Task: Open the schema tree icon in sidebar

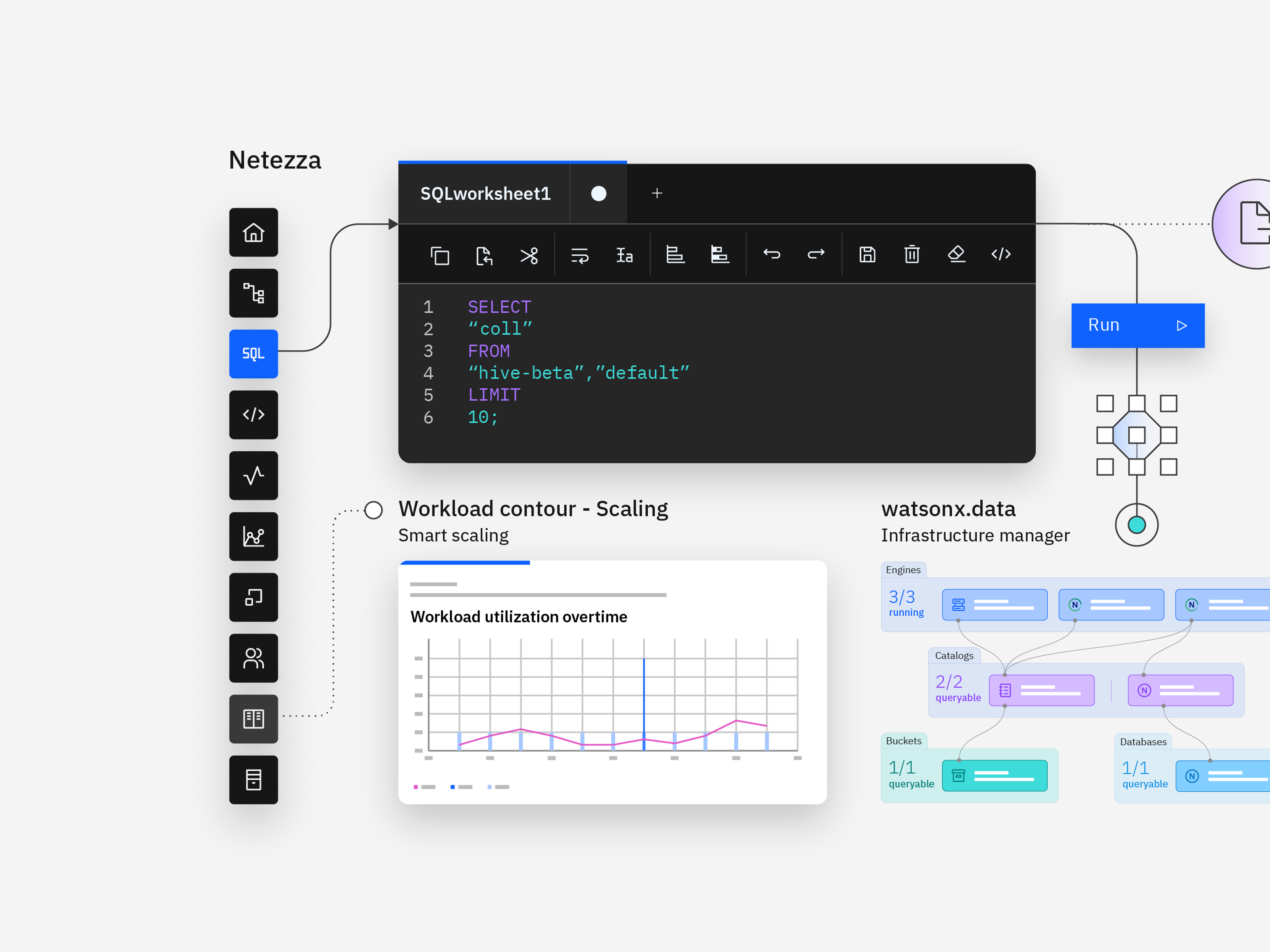Action: point(253,293)
